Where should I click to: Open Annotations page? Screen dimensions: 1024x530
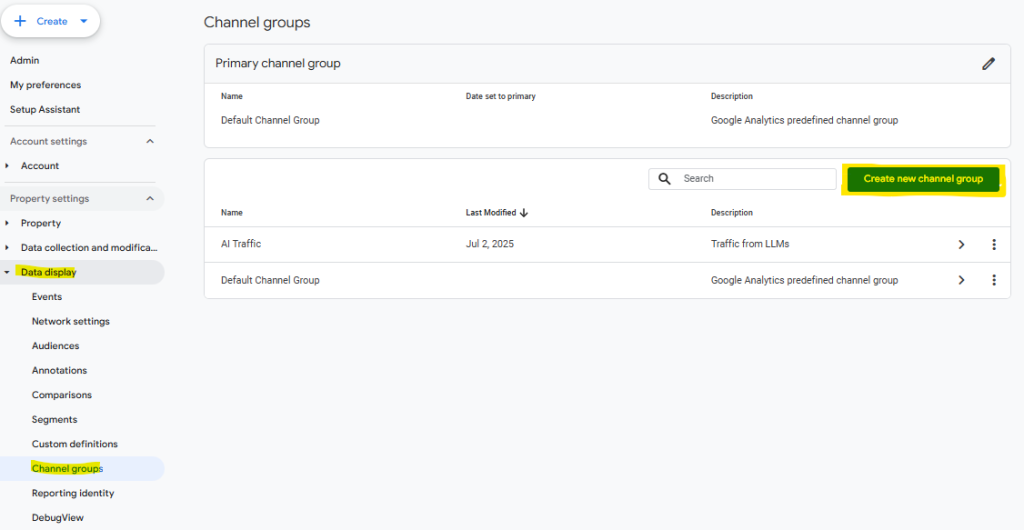coord(59,370)
